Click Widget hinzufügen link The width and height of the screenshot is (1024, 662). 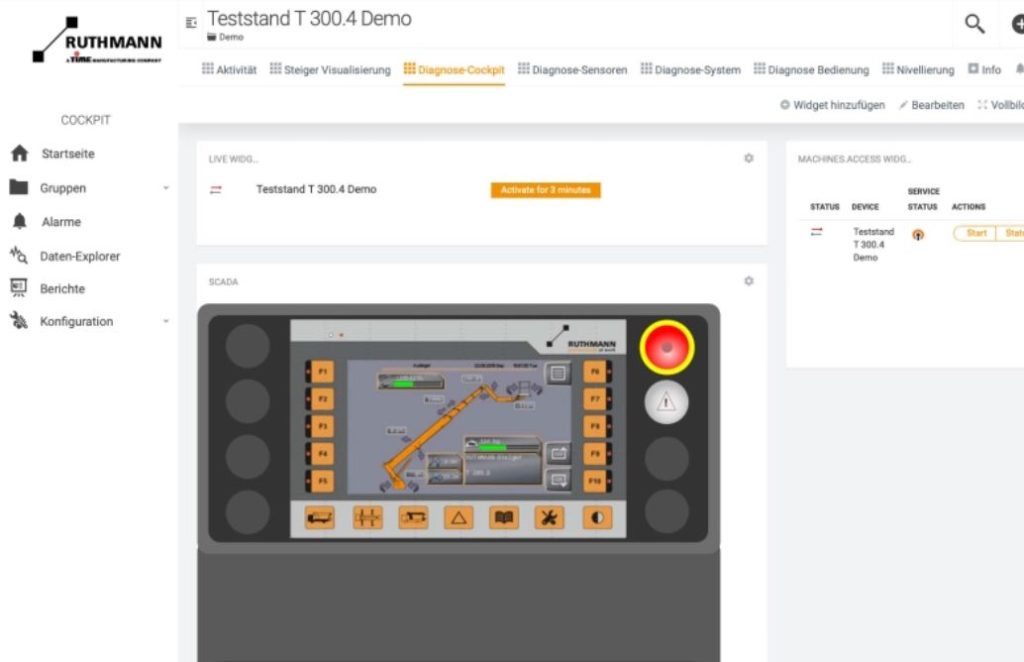[x=832, y=105]
